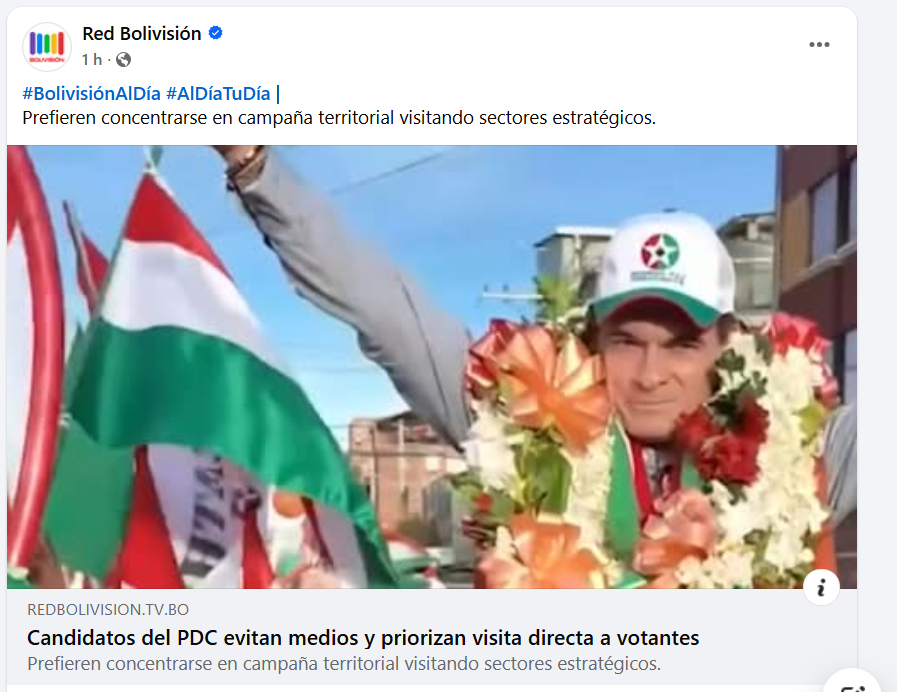
Task: Click the globe public audience icon
Action: click(x=124, y=59)
